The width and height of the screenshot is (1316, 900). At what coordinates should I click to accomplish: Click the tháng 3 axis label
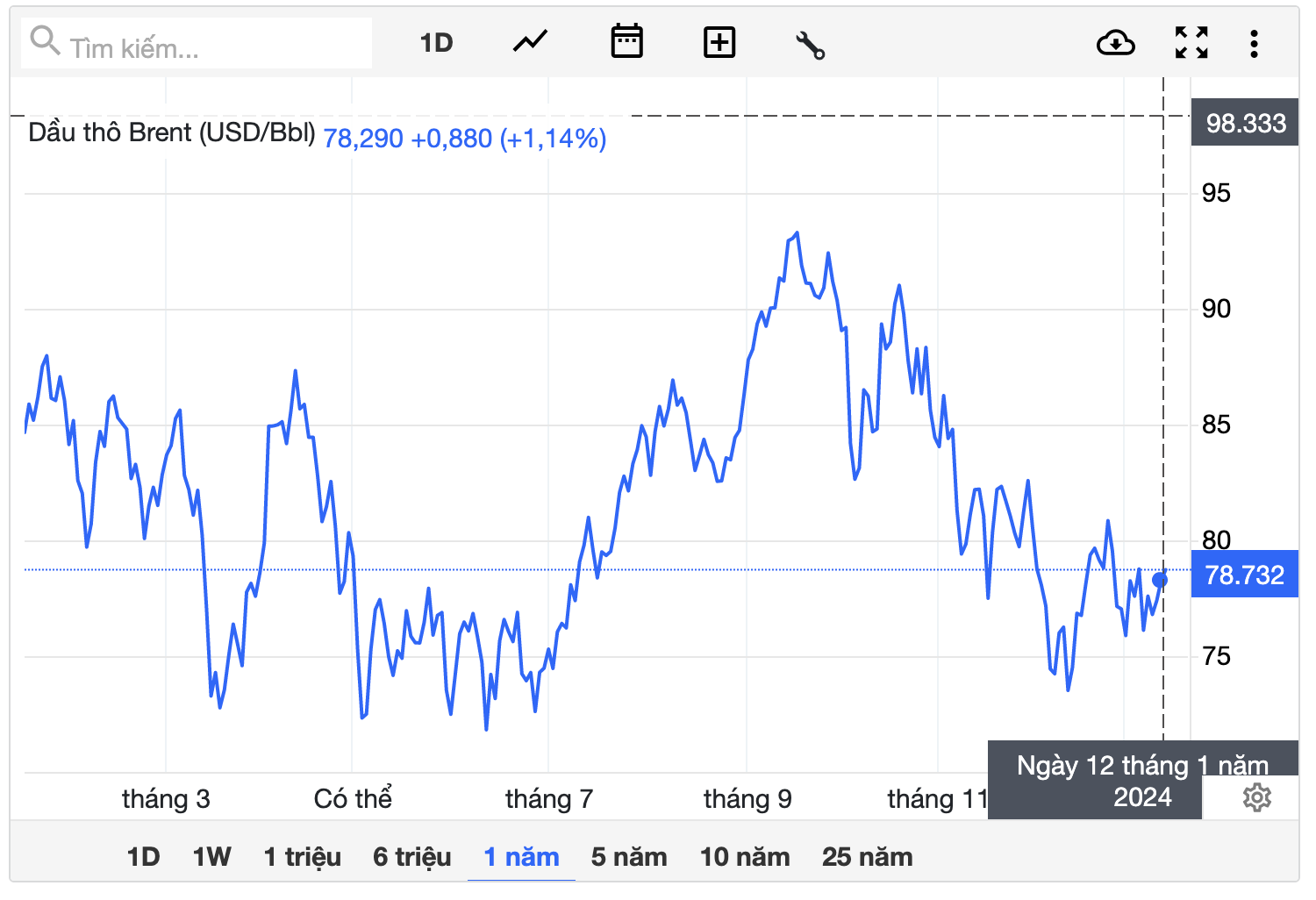pos(166,799)
